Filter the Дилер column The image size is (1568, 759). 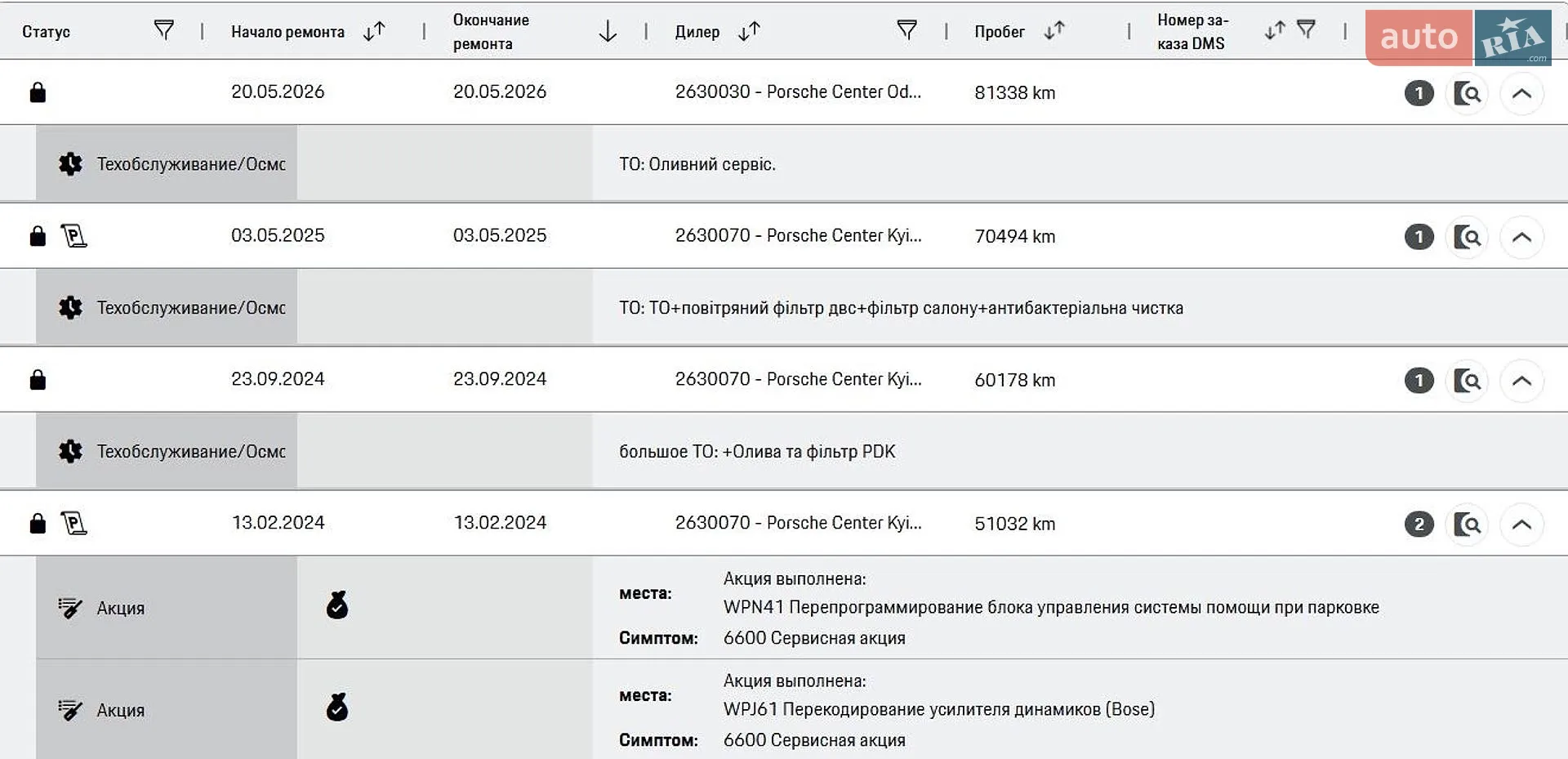[x=906, y=31]
